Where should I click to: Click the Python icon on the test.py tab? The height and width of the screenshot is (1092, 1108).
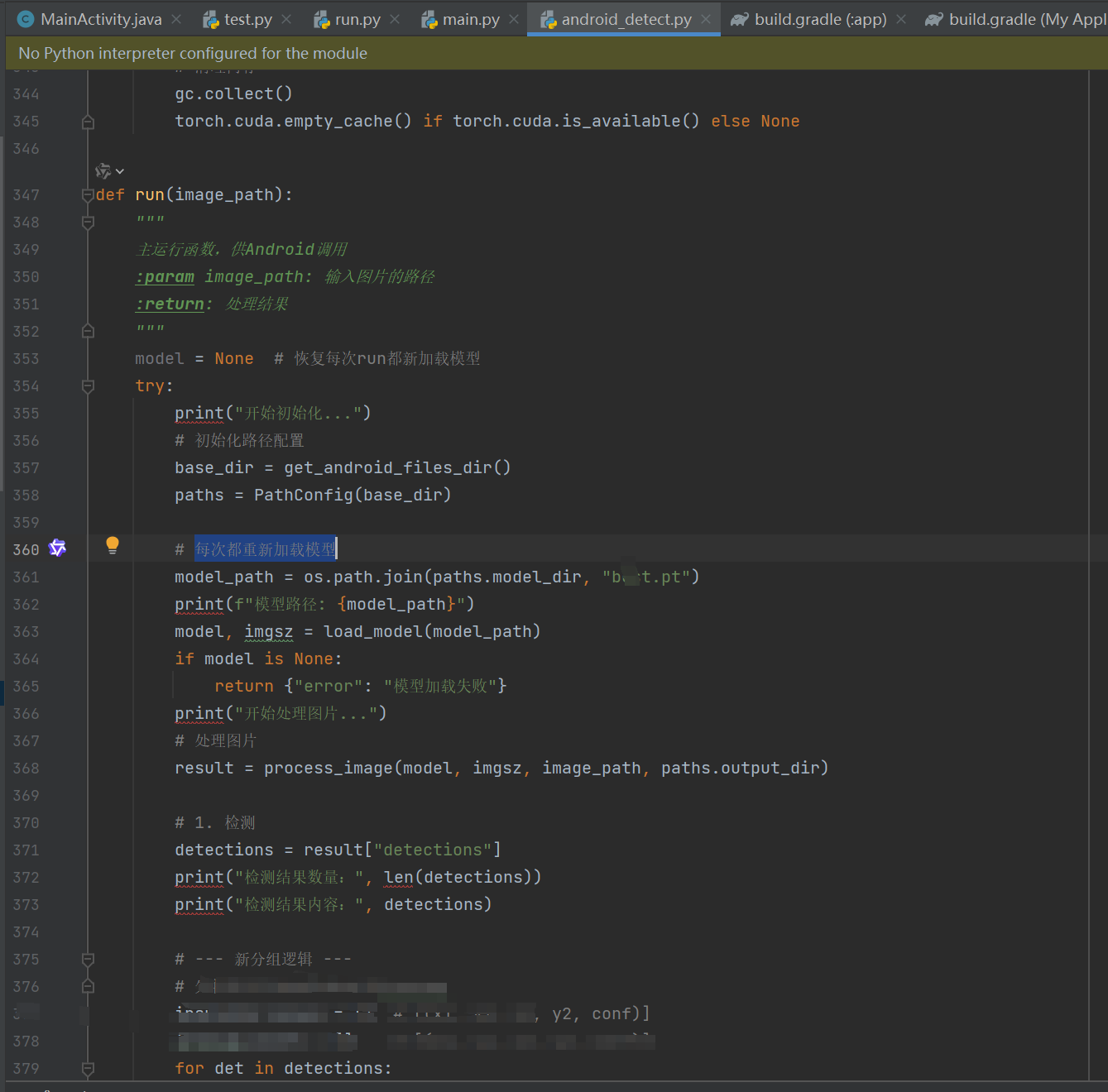pos(209,18)
